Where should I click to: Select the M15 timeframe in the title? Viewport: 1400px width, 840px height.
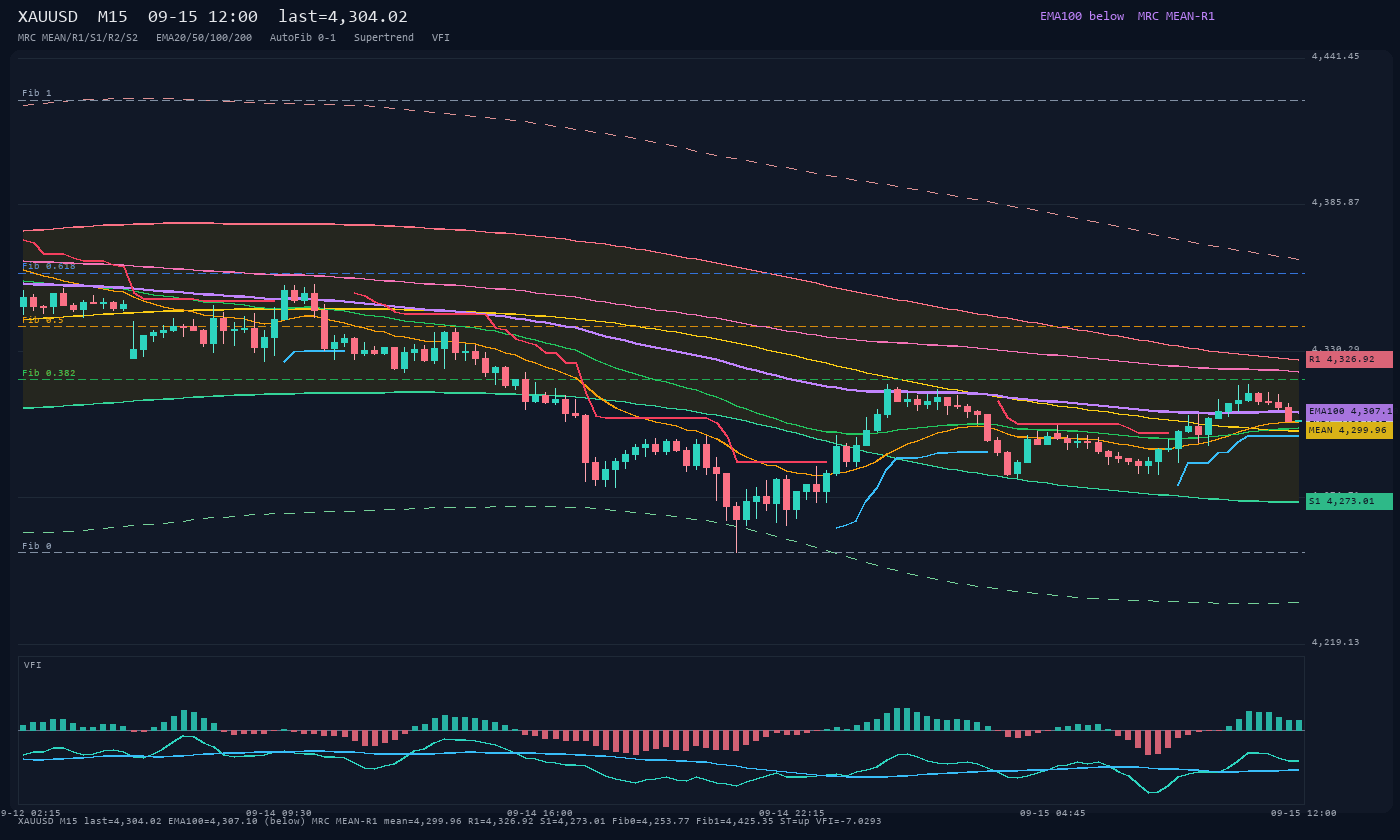(x=113, y=17)
